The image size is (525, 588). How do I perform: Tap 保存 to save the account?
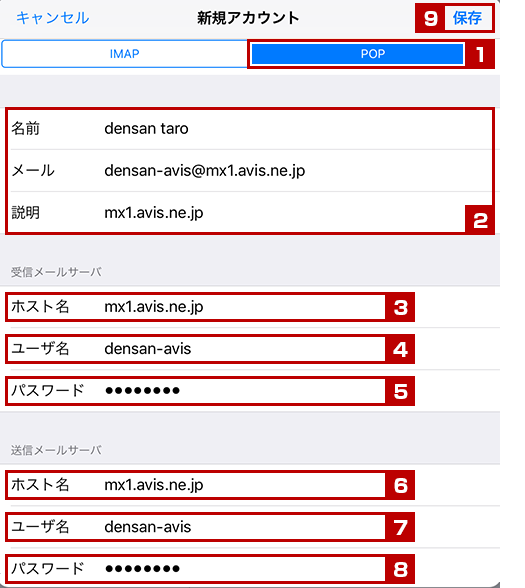point(467,18)
